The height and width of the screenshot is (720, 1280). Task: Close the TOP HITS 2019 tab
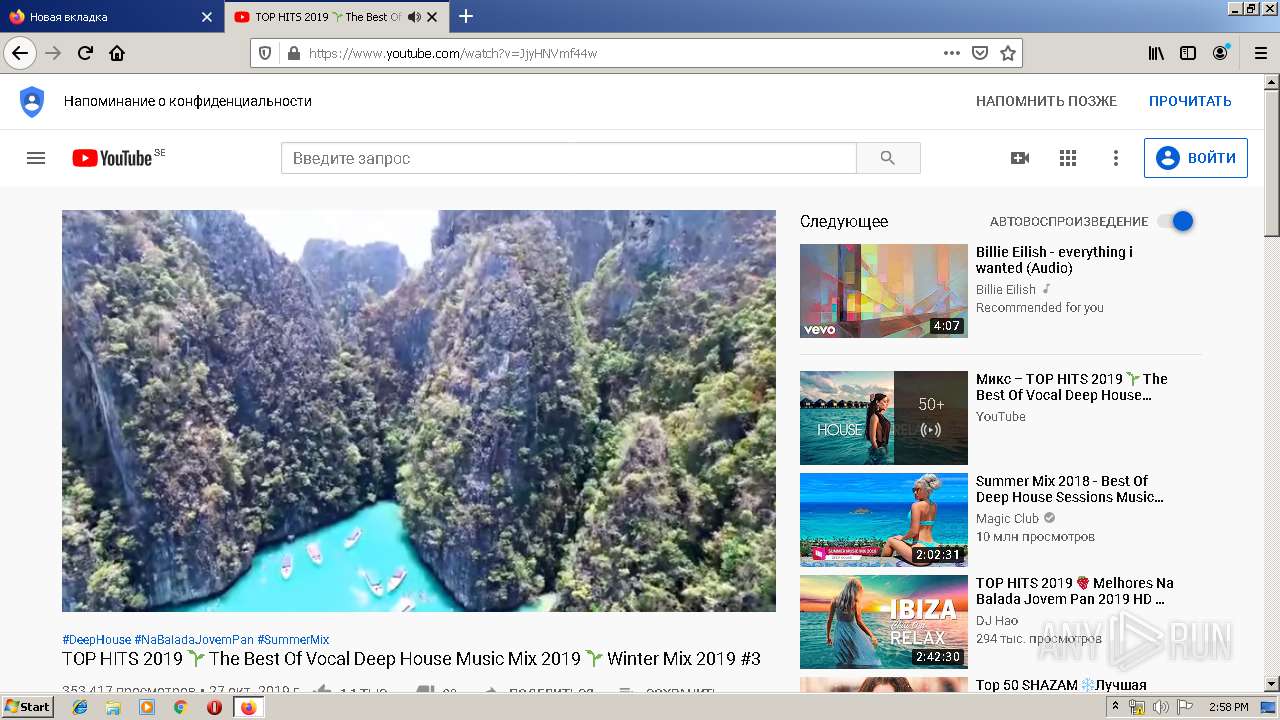(x=432, y=17)
